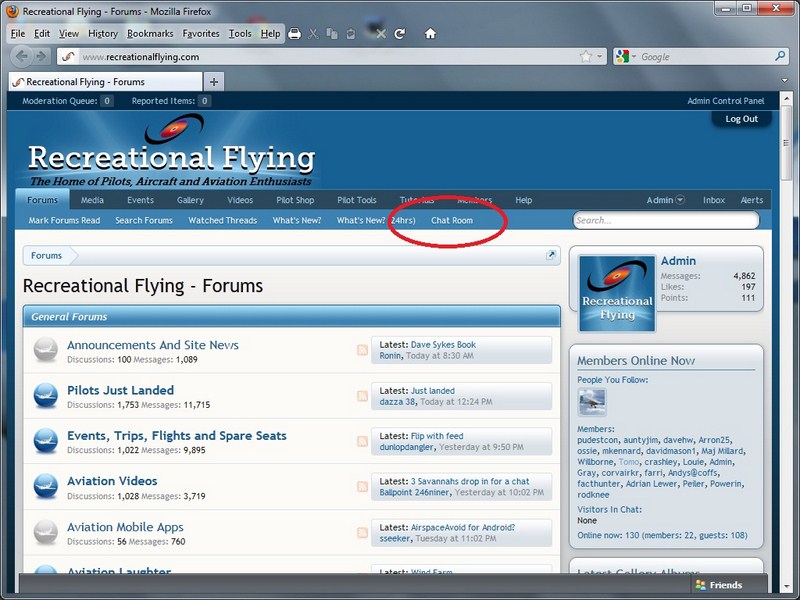Open a new tab with the plus button
Image resolution: width=800 pixels, height=600 pixels.
(x=214, y=82)
